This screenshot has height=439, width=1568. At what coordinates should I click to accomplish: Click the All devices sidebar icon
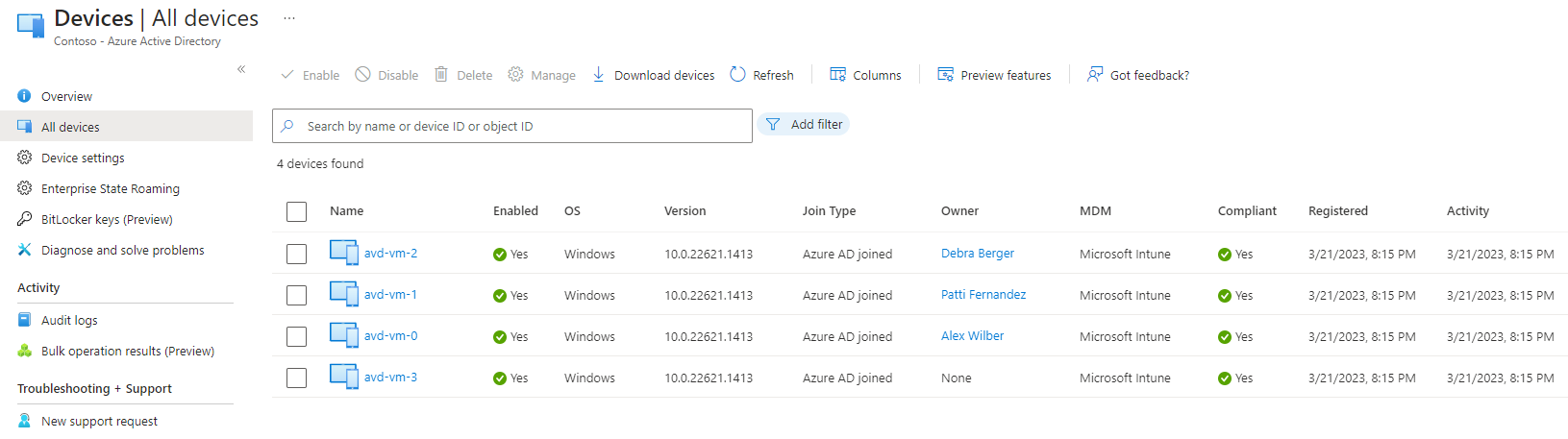(25, 127)
